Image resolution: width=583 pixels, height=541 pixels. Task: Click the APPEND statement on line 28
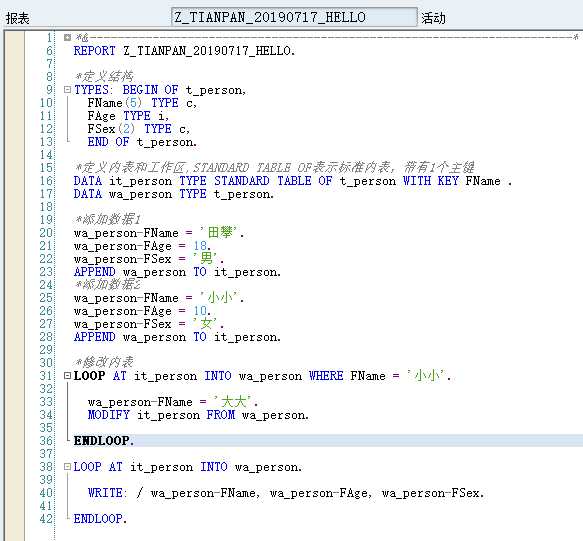(177, 337)
